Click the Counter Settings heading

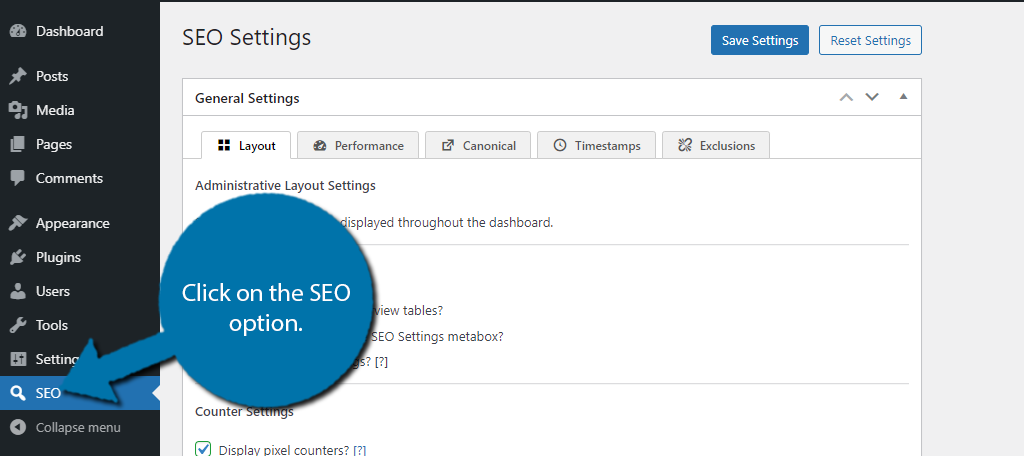tap(244, 412)
